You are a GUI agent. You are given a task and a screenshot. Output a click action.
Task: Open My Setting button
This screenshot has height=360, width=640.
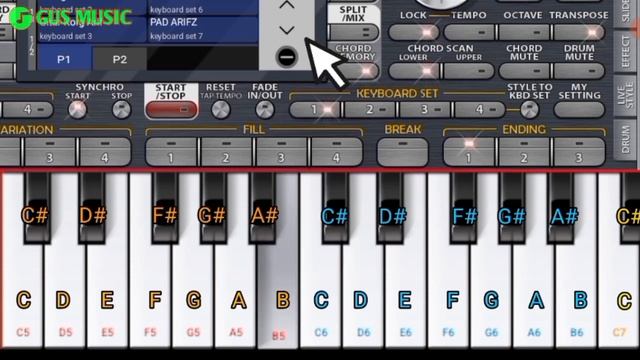point(579,109)
